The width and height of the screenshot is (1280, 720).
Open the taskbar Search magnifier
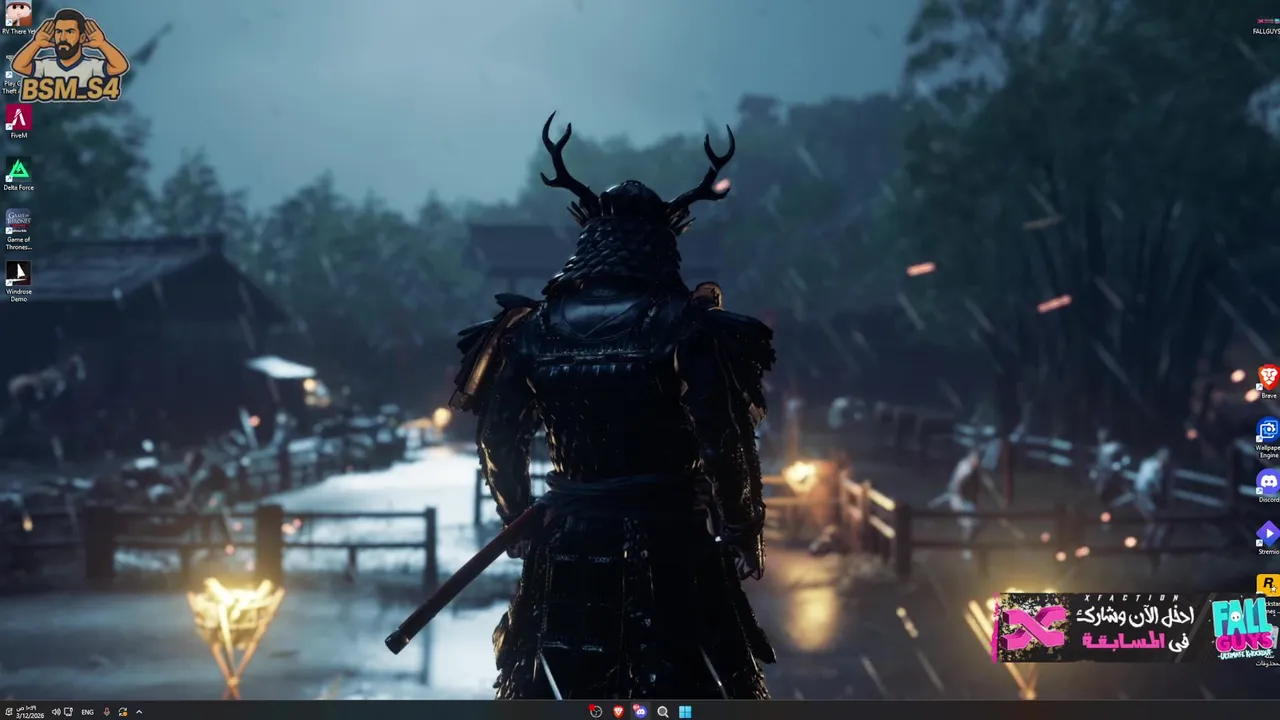point(663,711)
